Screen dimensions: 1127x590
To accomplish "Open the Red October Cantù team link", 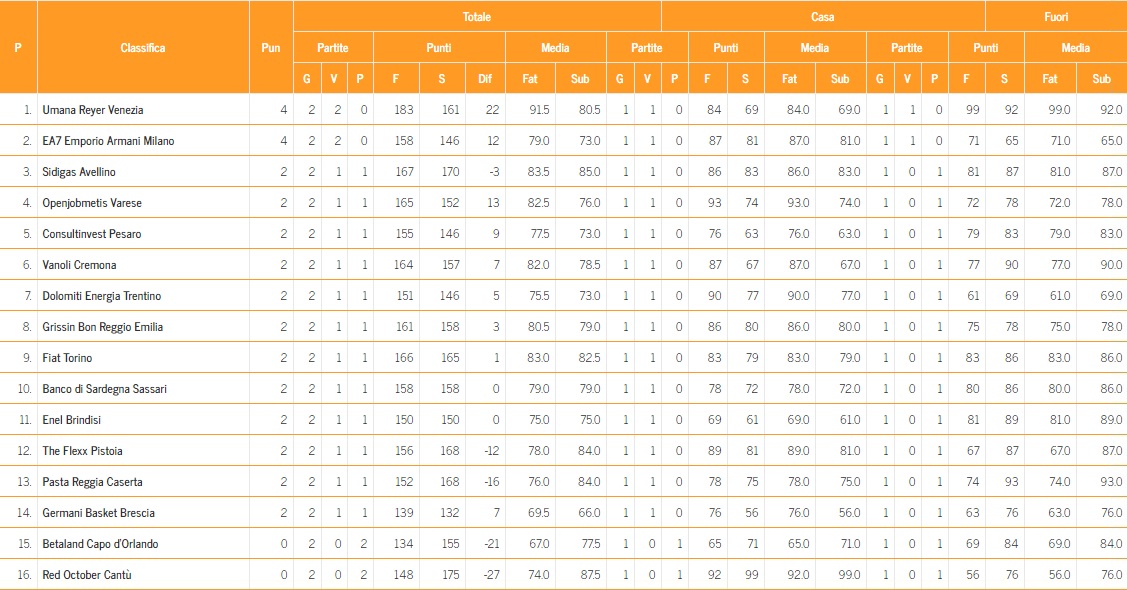I will click(87, 575).
